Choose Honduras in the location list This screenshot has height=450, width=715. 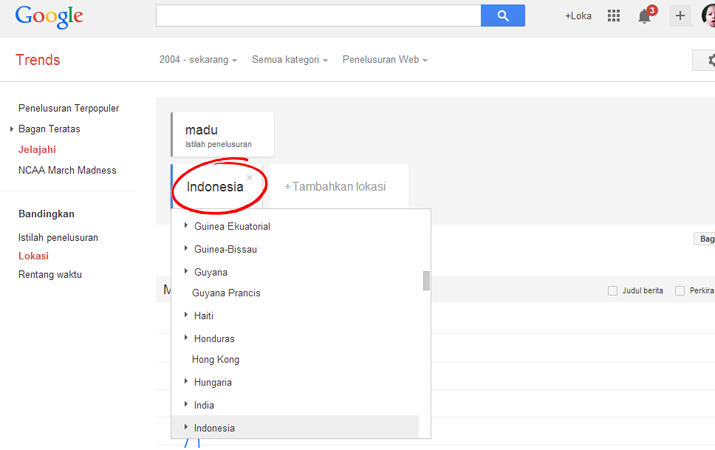pos(214,339)
